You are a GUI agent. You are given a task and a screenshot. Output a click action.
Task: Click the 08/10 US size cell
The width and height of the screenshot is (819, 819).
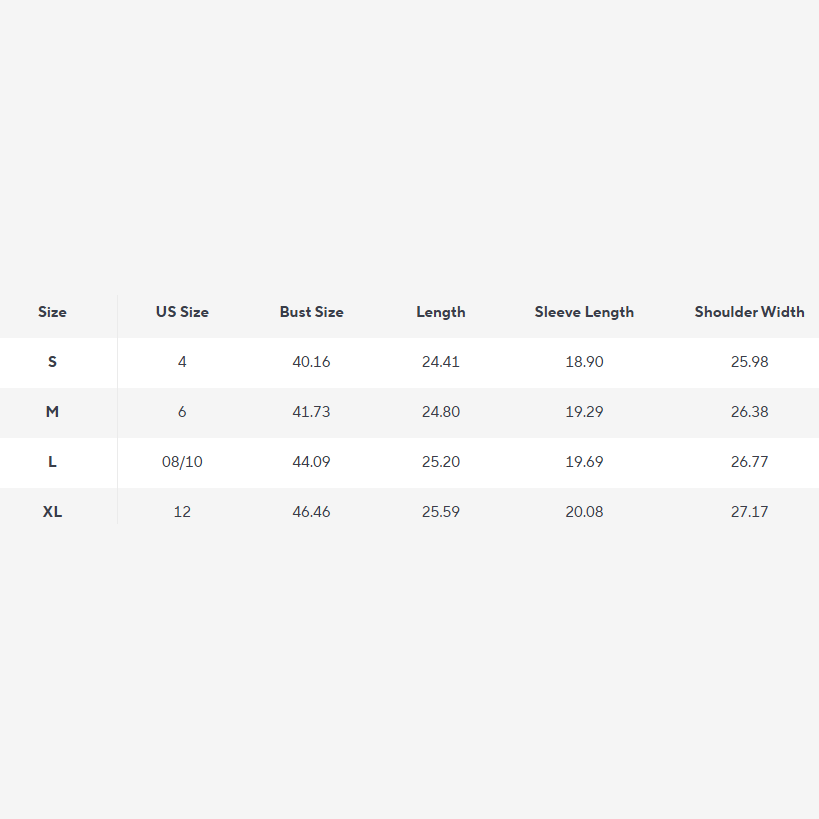tap(182, 462)
